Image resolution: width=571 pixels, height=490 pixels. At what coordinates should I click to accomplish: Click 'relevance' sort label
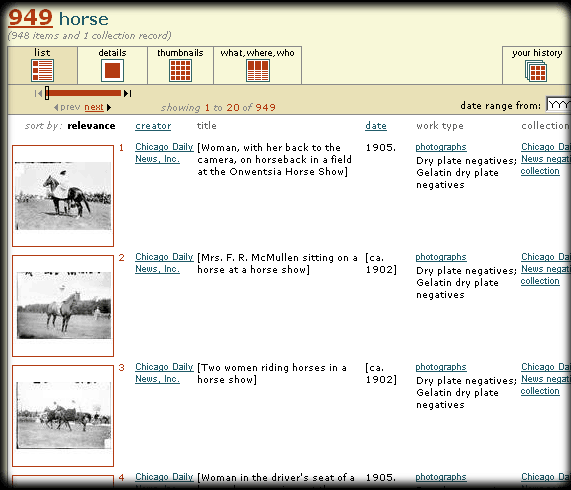91,126
